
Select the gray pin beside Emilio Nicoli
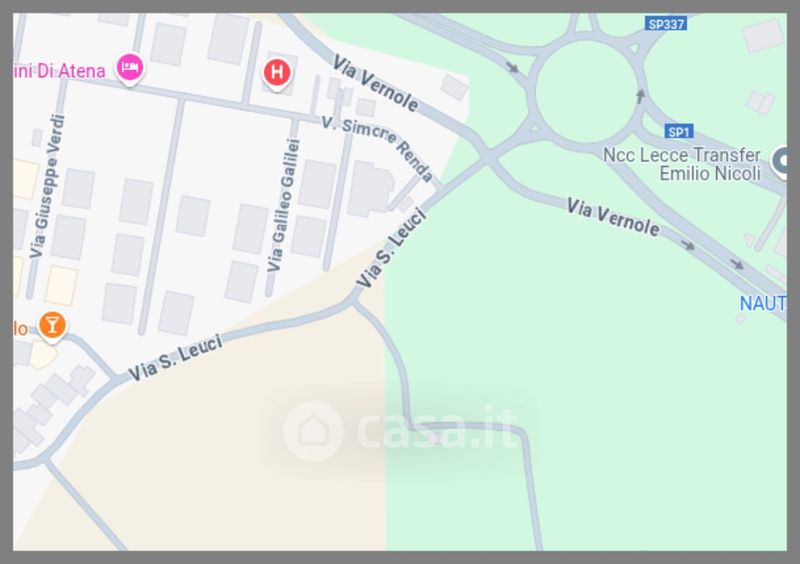click(780, 162)
